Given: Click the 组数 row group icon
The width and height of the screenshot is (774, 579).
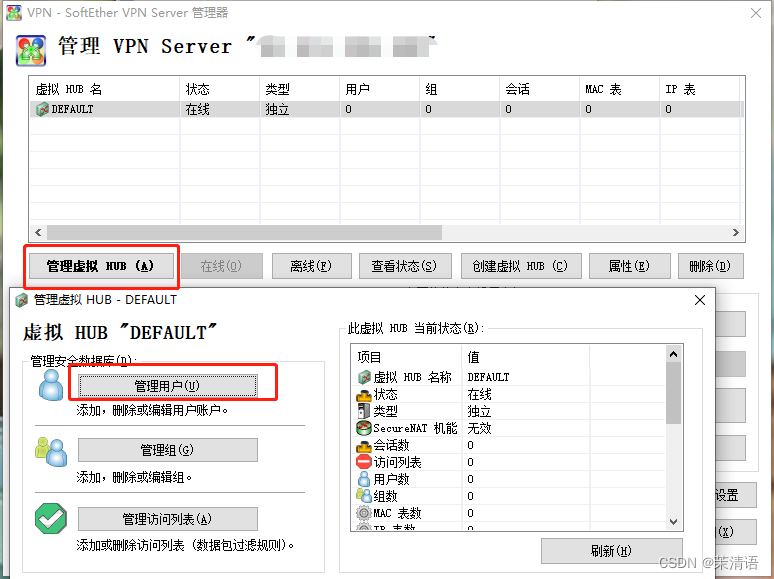Looking at the screenshot, I should (x=364, y=495).
